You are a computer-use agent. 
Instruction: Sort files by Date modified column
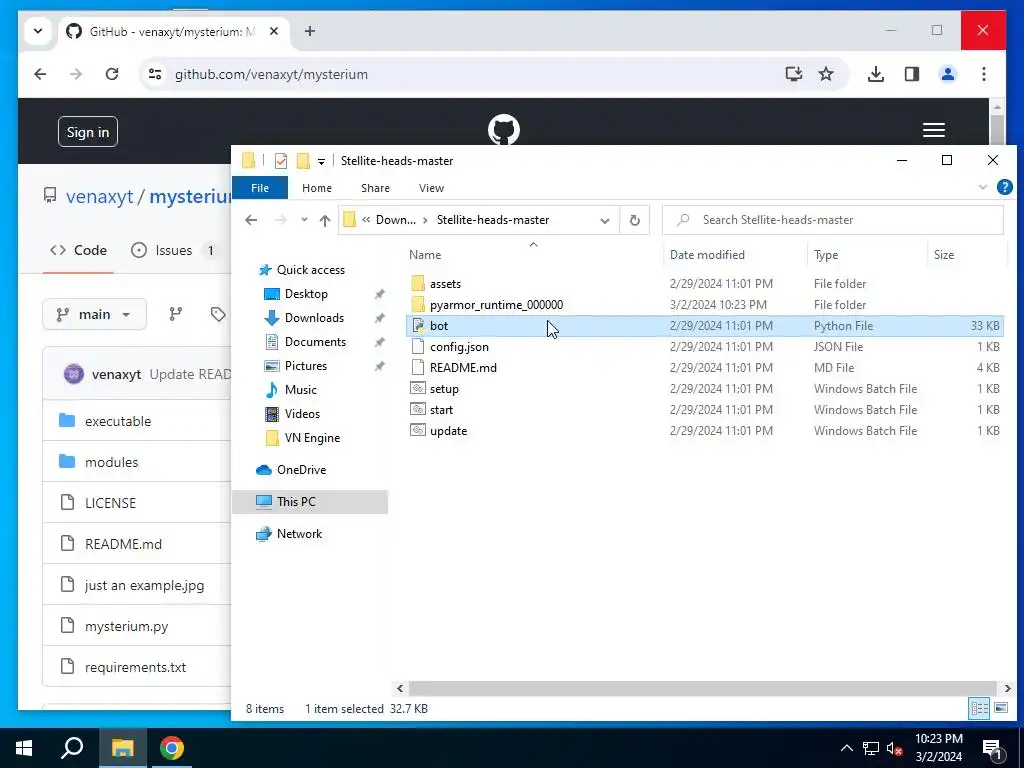[735, 255]
